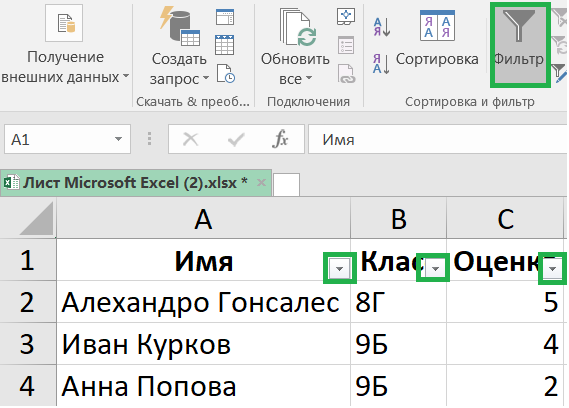The image size is (569, 408).
Task: Select column B header
Action: 398,219
